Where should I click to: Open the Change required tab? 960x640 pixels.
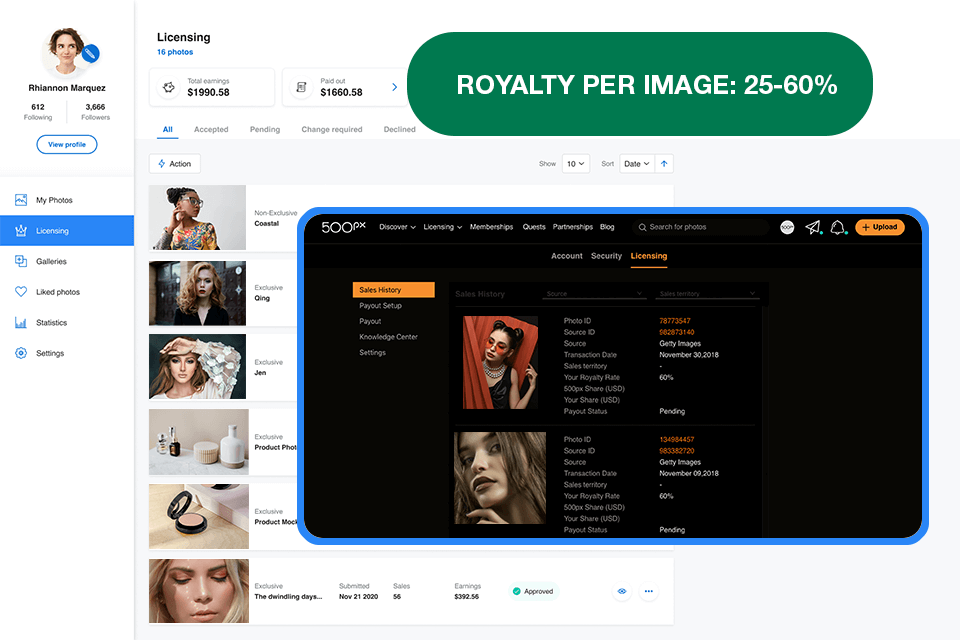click(332, 129)
